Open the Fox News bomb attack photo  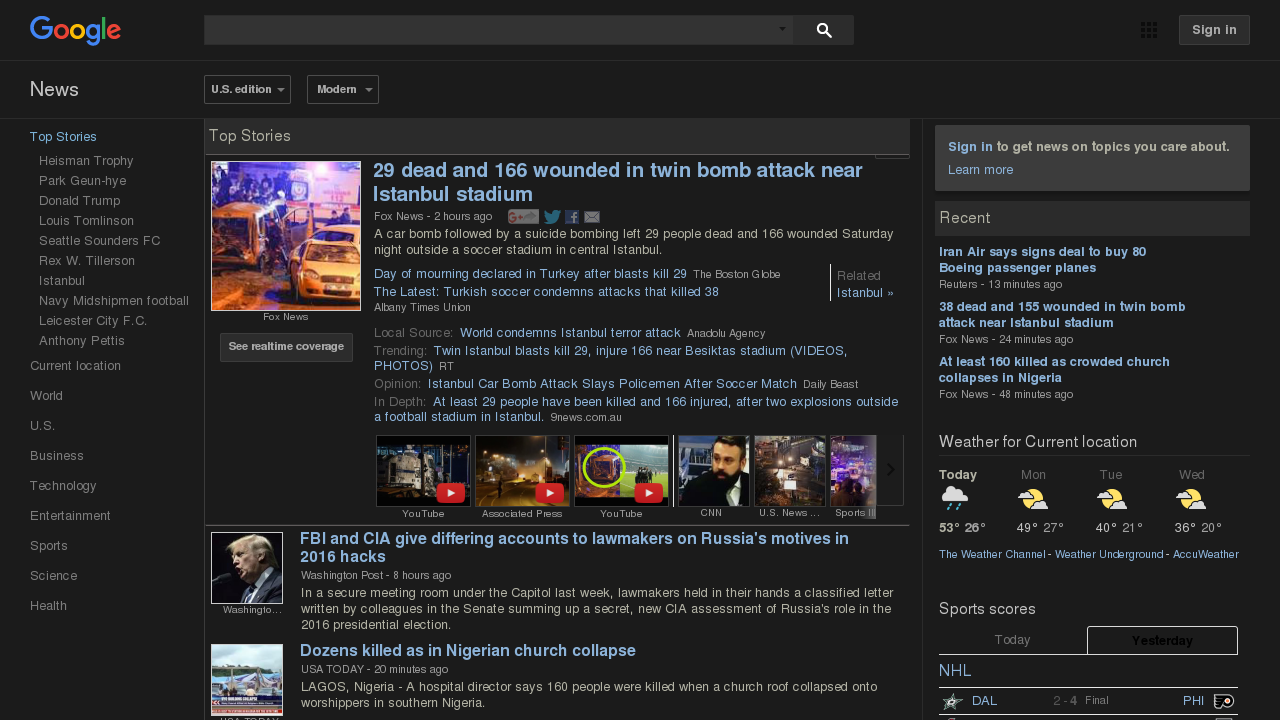[286, 236]
